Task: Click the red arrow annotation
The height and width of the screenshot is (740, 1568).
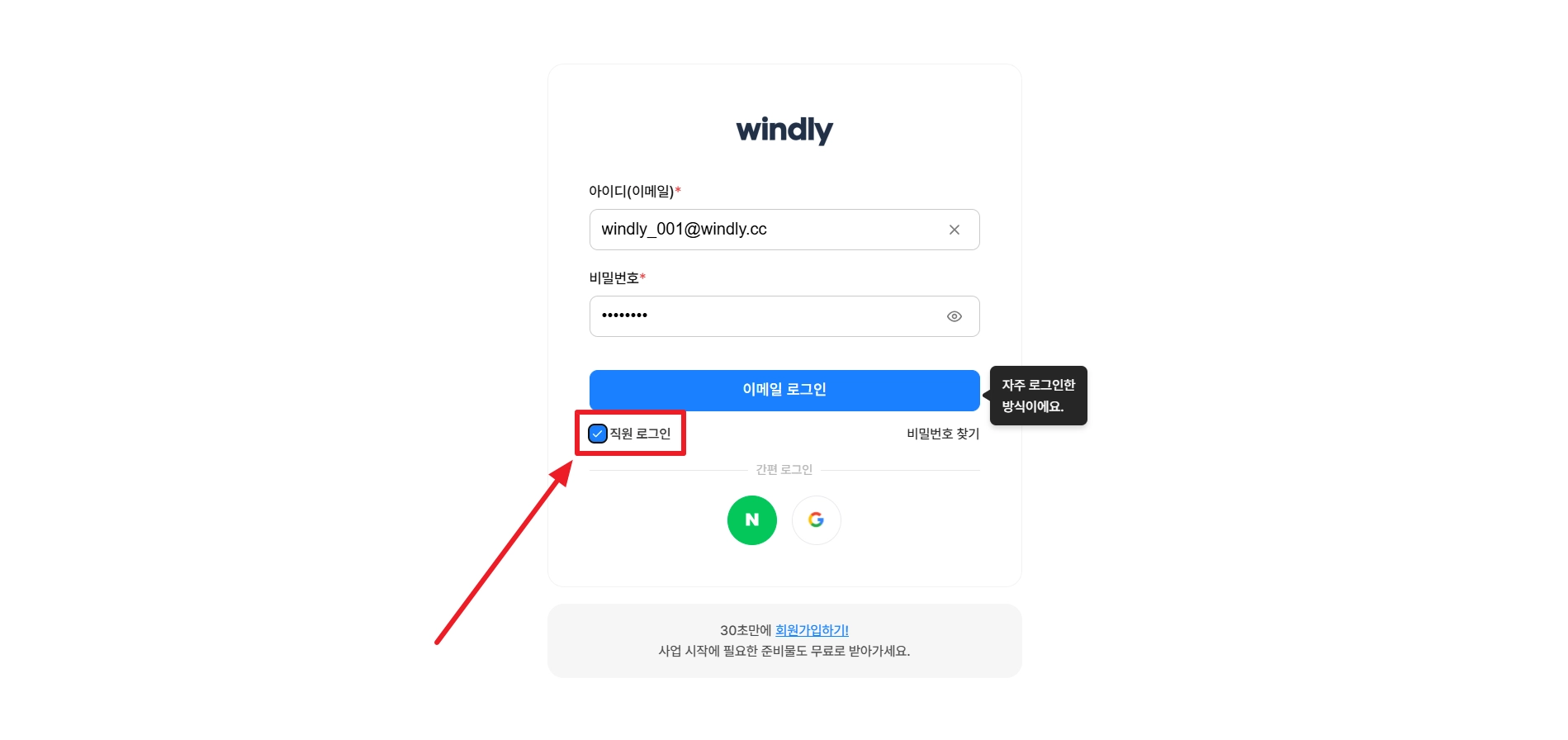Action: 504,553
